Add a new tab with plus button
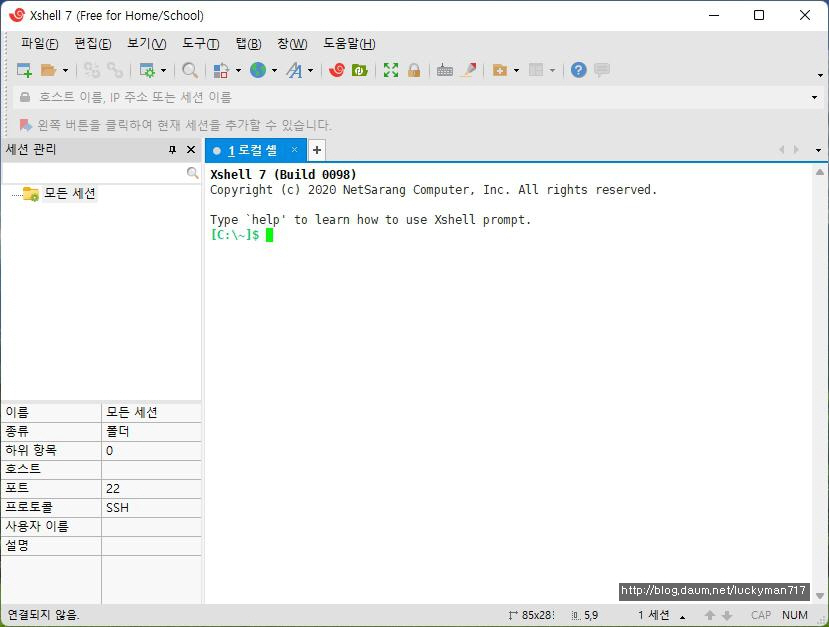The width and height of the screenshot is (829, 627). point(316,150)
